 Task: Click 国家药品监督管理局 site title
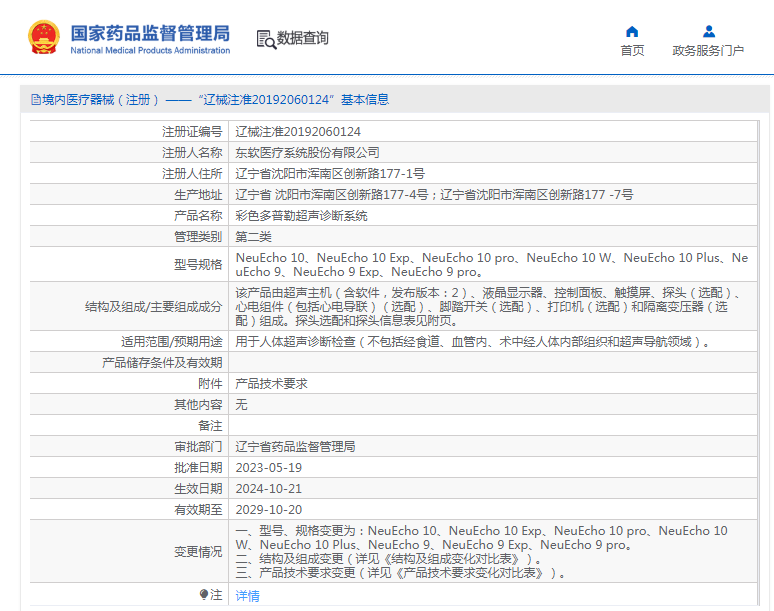(150, 34)
